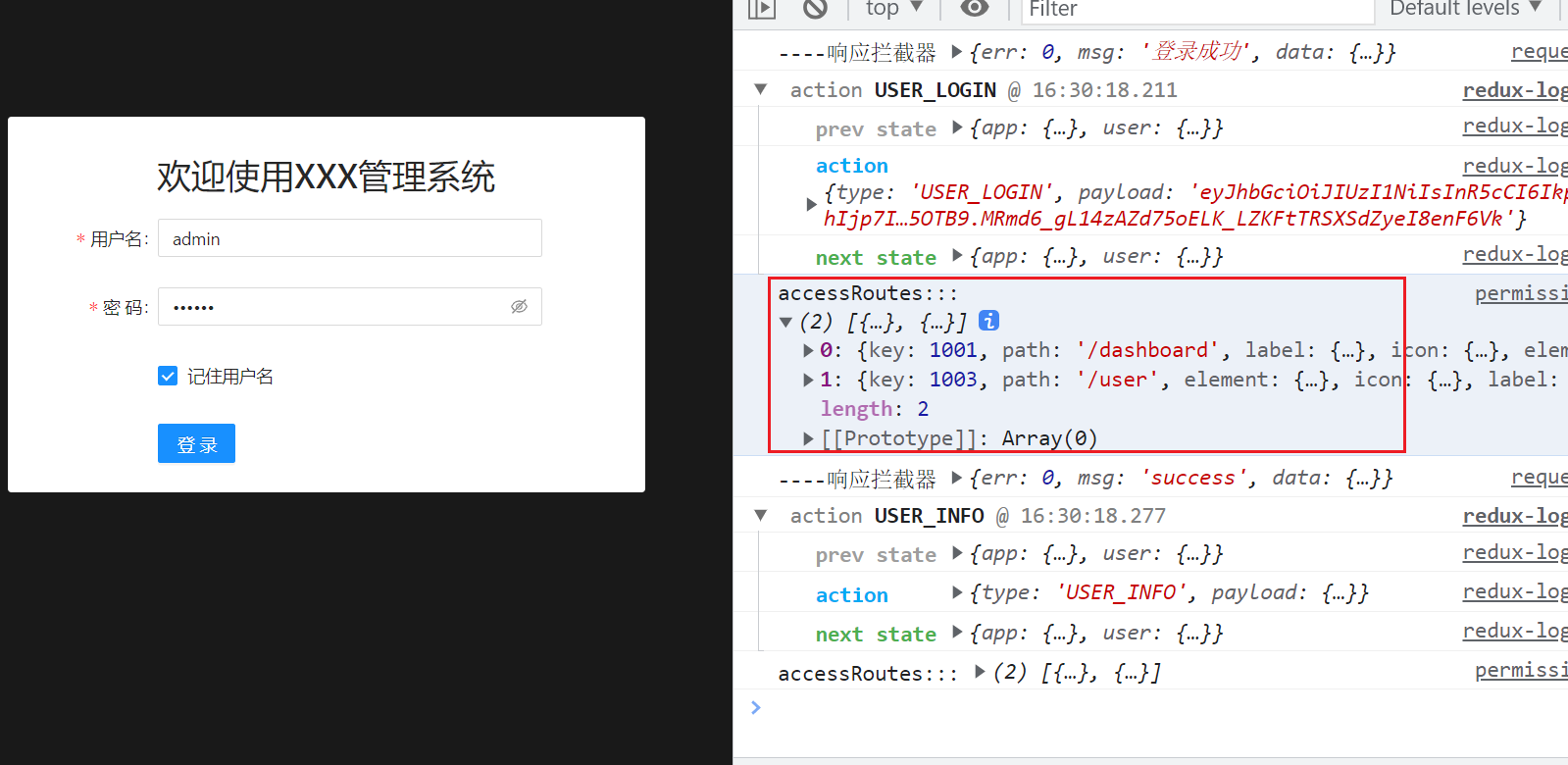This screenshot has height=765, width=1568.
Task: Focus the 密码 password field
Action: point(350,306)
